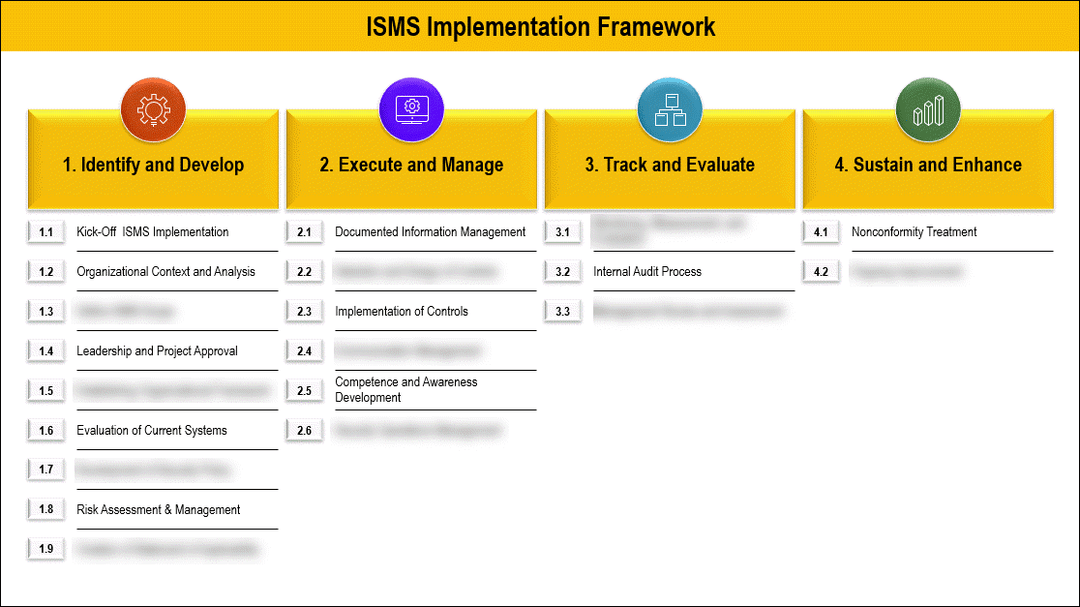1080x607 pixels.
Task: Click the Nonconformity Treatment item
Action: pyautogui.click(x=914, y=232)
